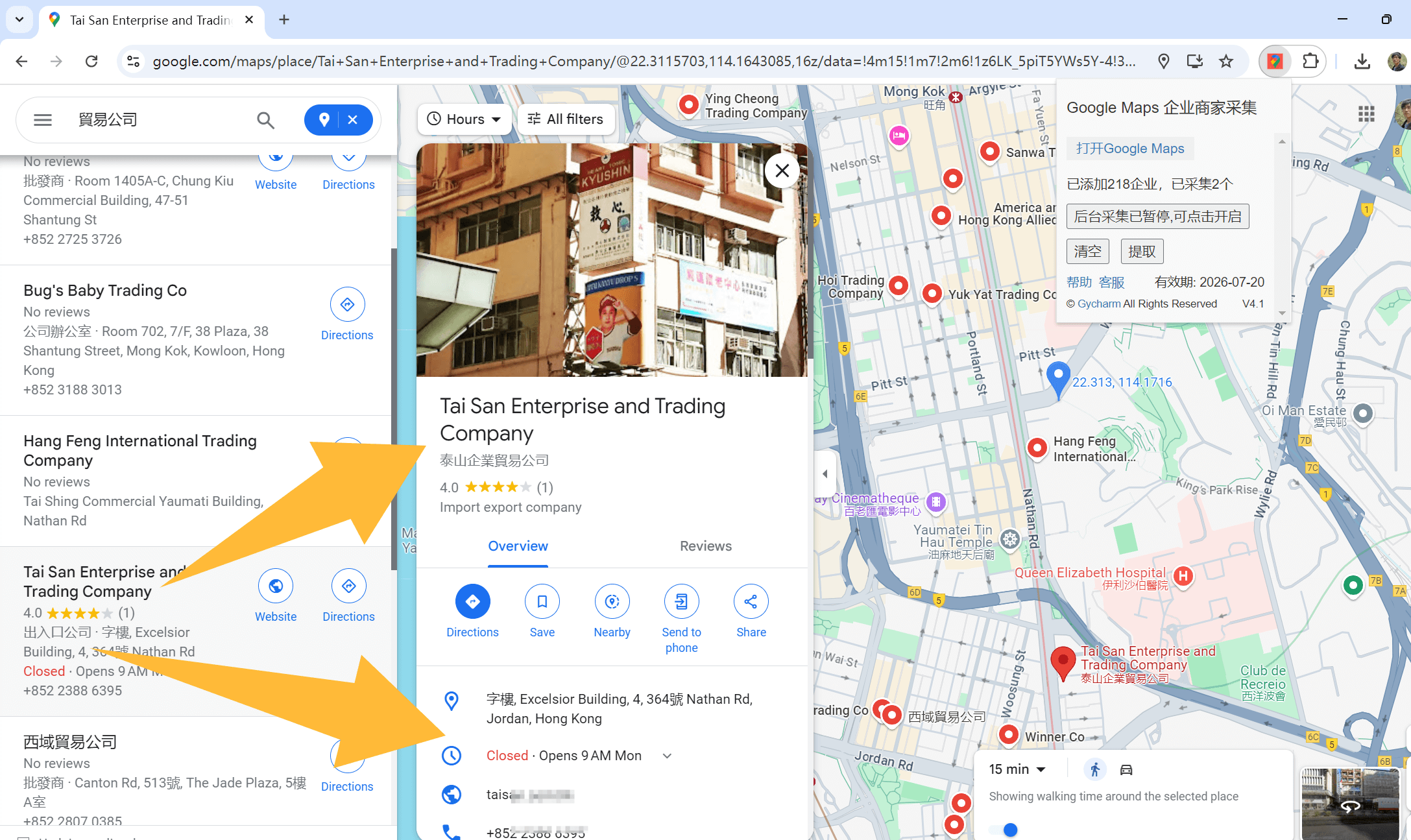Click the Nearby icon in details panel

612,601
